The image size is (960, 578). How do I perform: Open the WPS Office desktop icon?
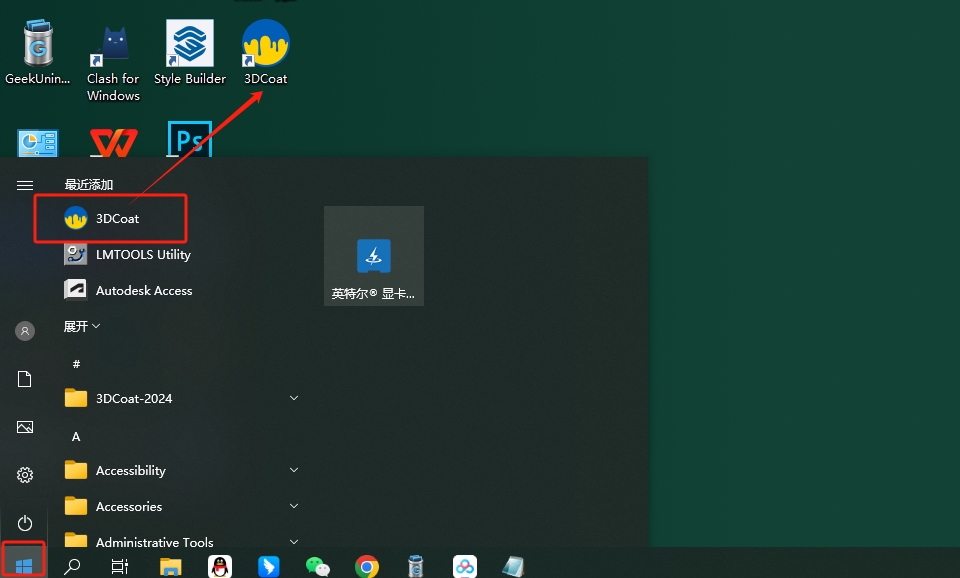(x=114, y=141)
